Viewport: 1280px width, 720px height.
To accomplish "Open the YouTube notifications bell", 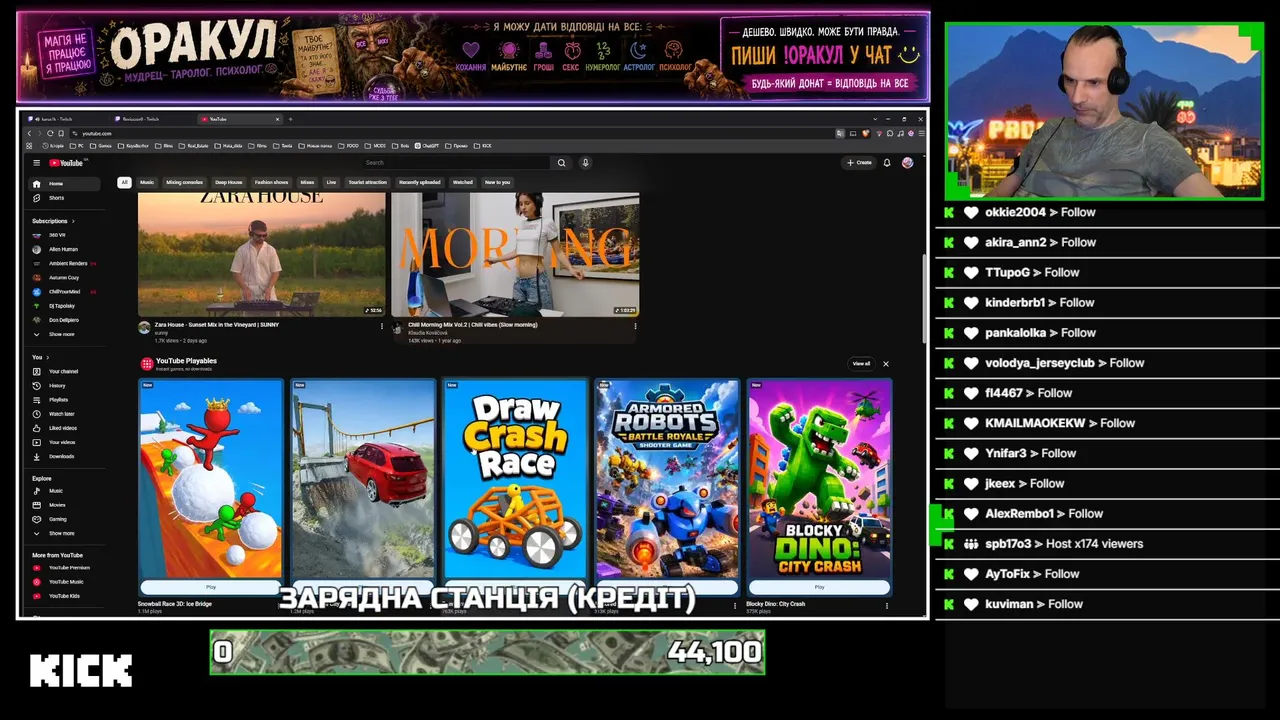I will click(x=886, y=163).
